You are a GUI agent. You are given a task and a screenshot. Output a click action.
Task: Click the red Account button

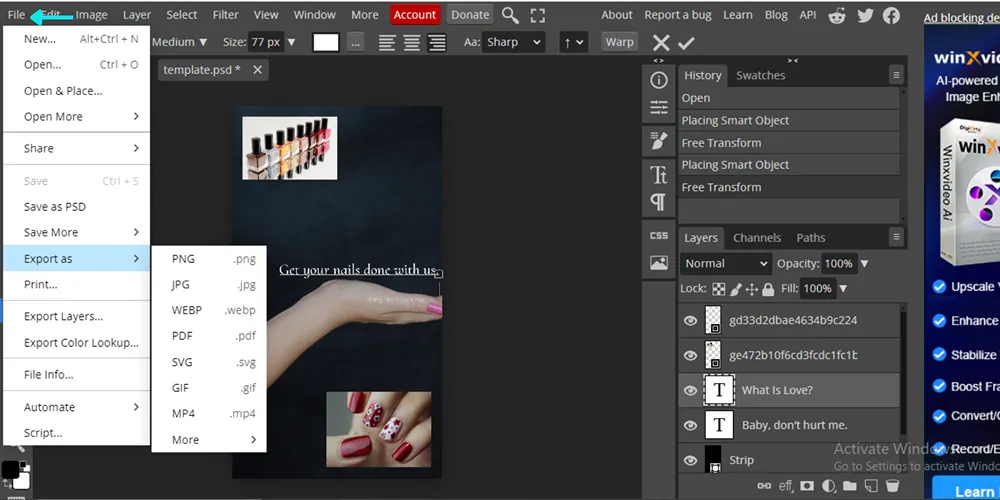(415, 15)
